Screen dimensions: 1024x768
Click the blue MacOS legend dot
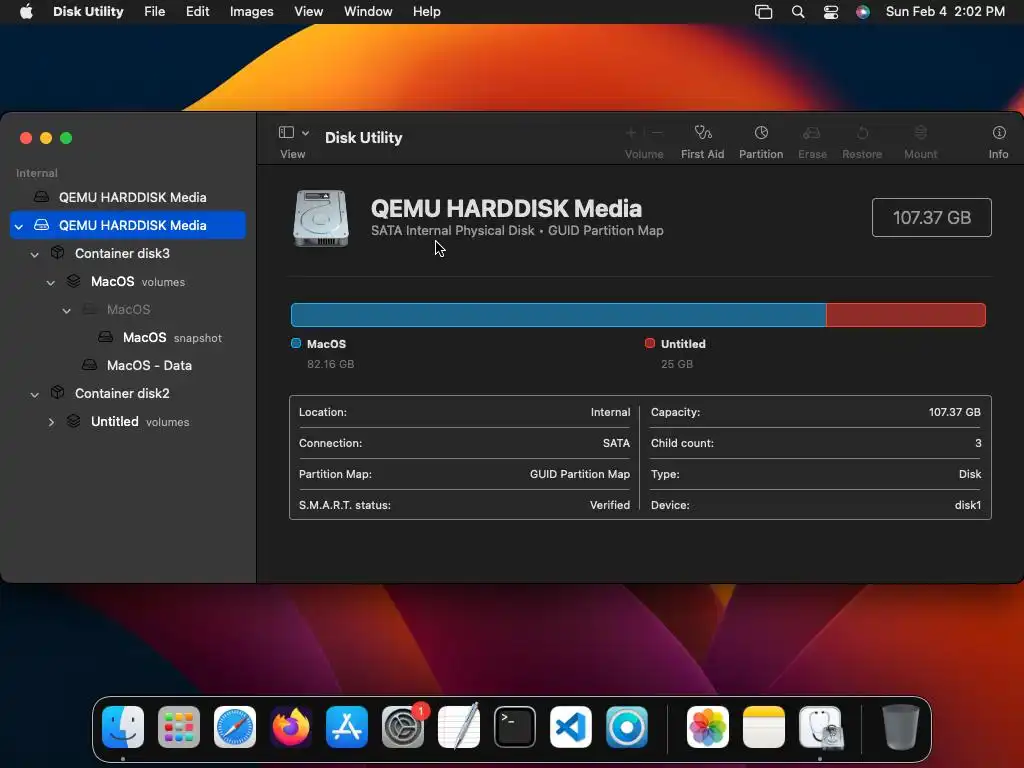pos(296,344)
